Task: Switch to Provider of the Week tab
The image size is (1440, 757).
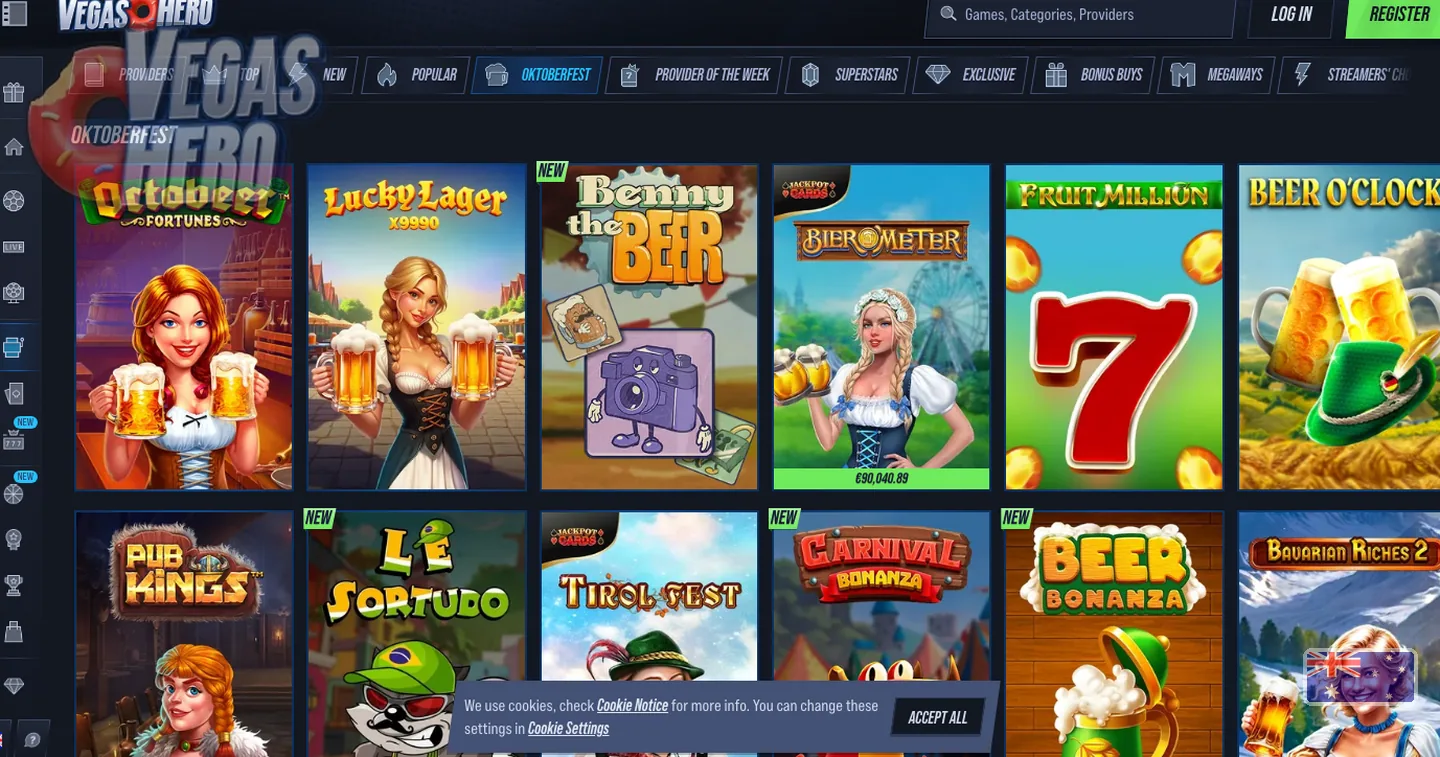Action: 694,75
